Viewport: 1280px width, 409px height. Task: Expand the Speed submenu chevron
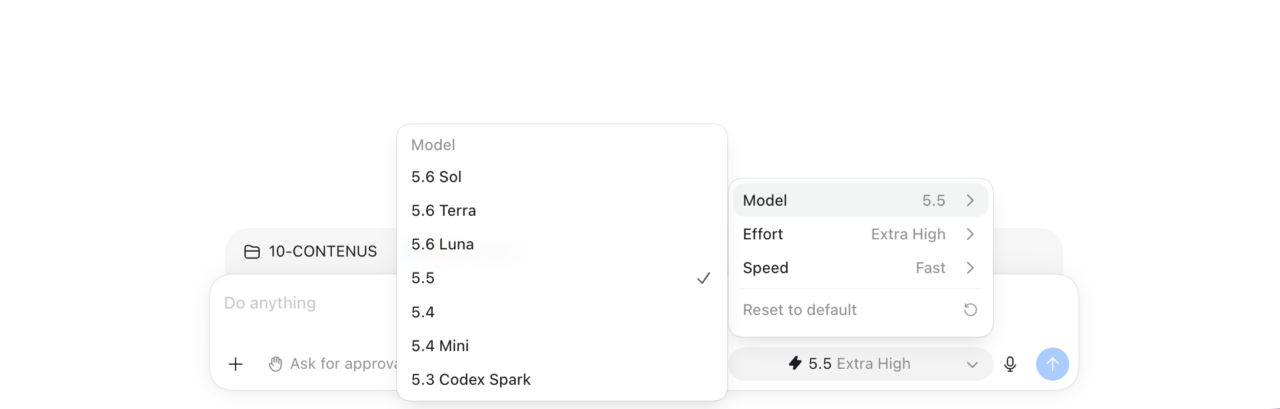pos(970,268)
